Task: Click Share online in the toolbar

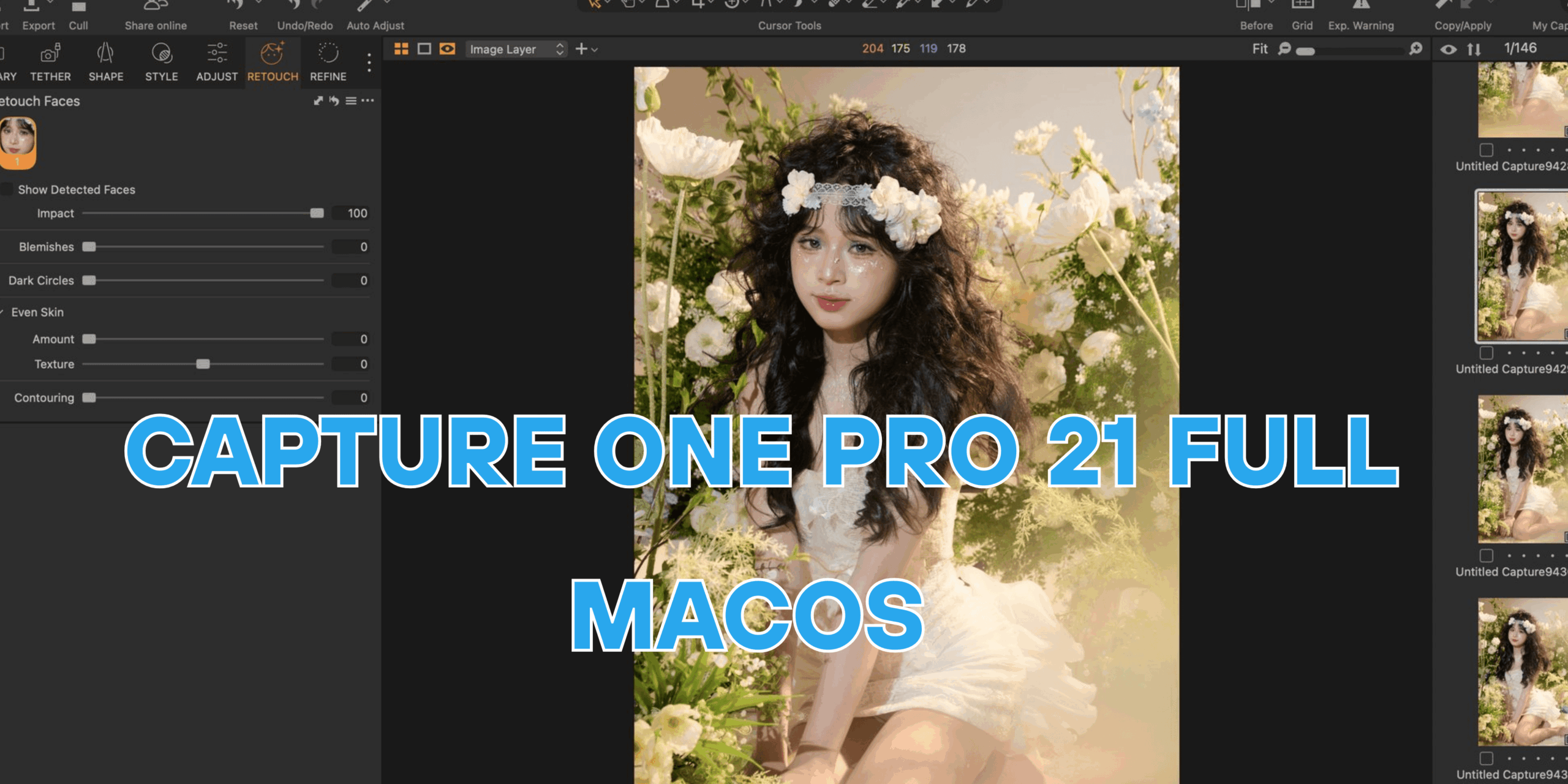Action: tap(156, 16)
